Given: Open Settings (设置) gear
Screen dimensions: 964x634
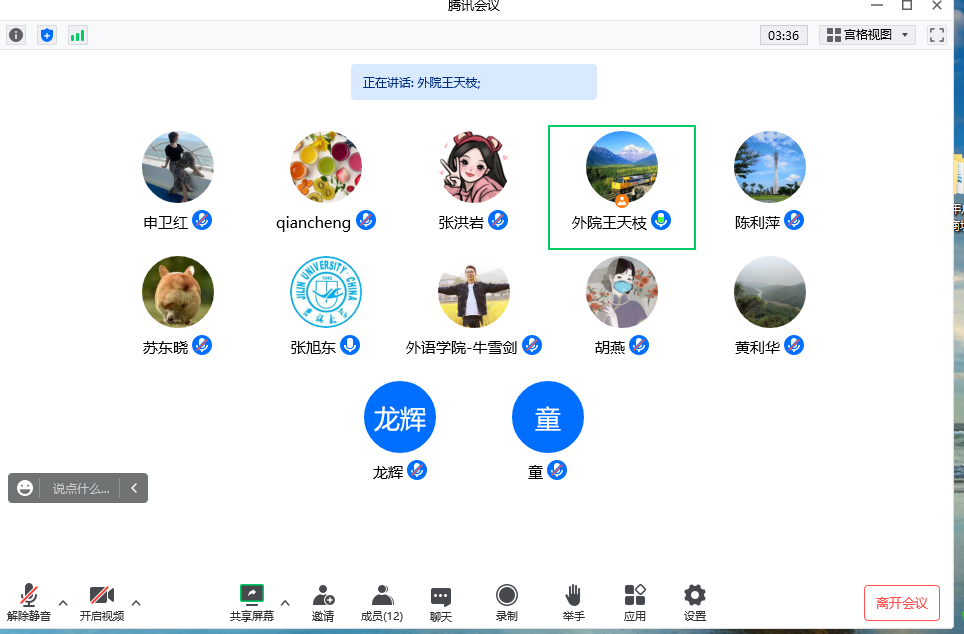Looking at the screenshot, I should 694,603.
